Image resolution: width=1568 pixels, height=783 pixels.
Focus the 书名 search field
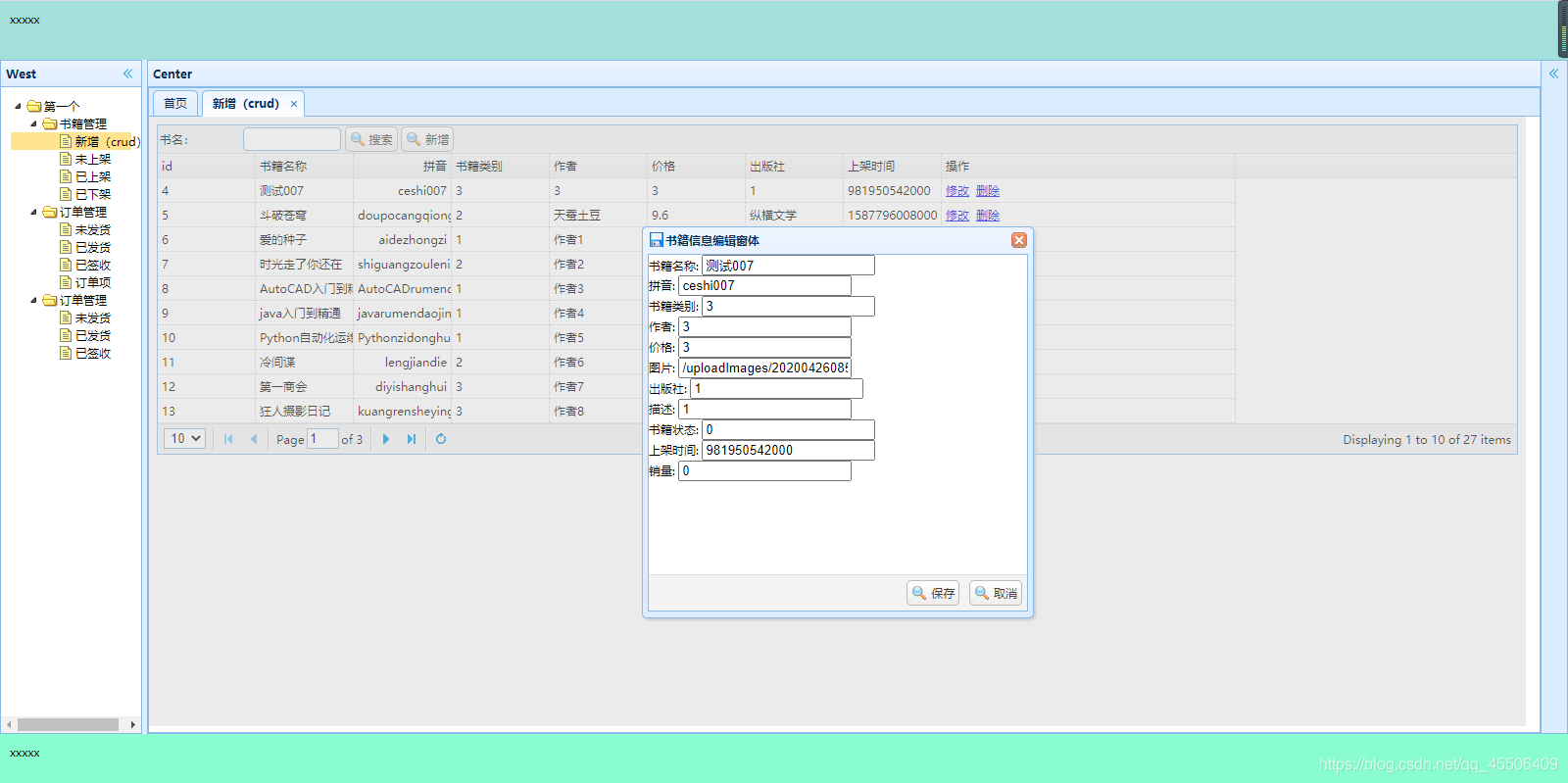click(292, 139)
